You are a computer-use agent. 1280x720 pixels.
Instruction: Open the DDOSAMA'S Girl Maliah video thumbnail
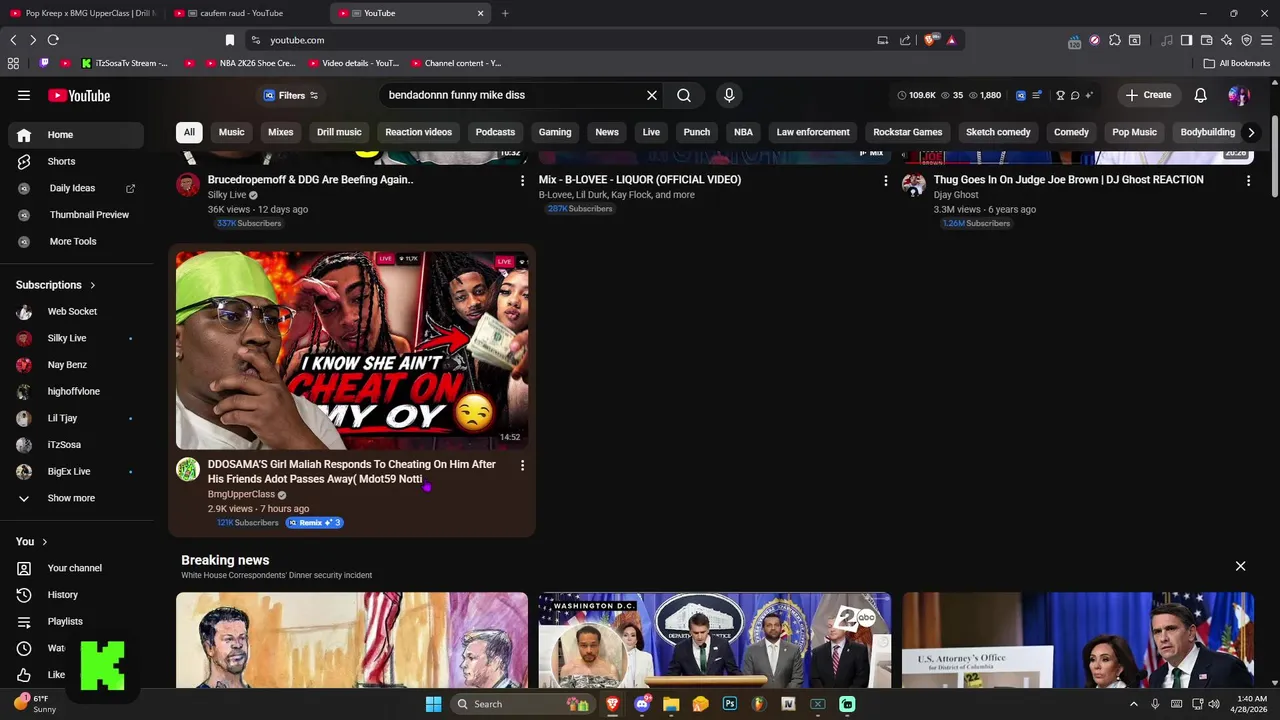pos(352,350)
